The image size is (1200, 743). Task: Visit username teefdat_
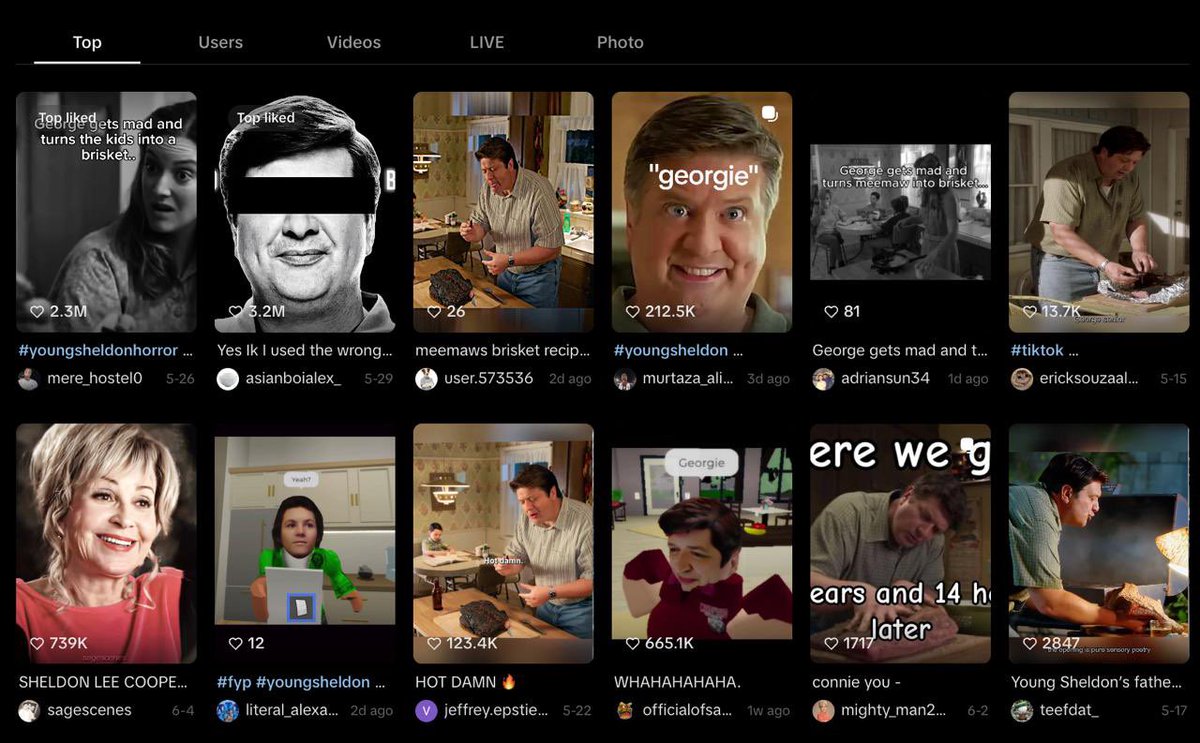(1068, 711)
